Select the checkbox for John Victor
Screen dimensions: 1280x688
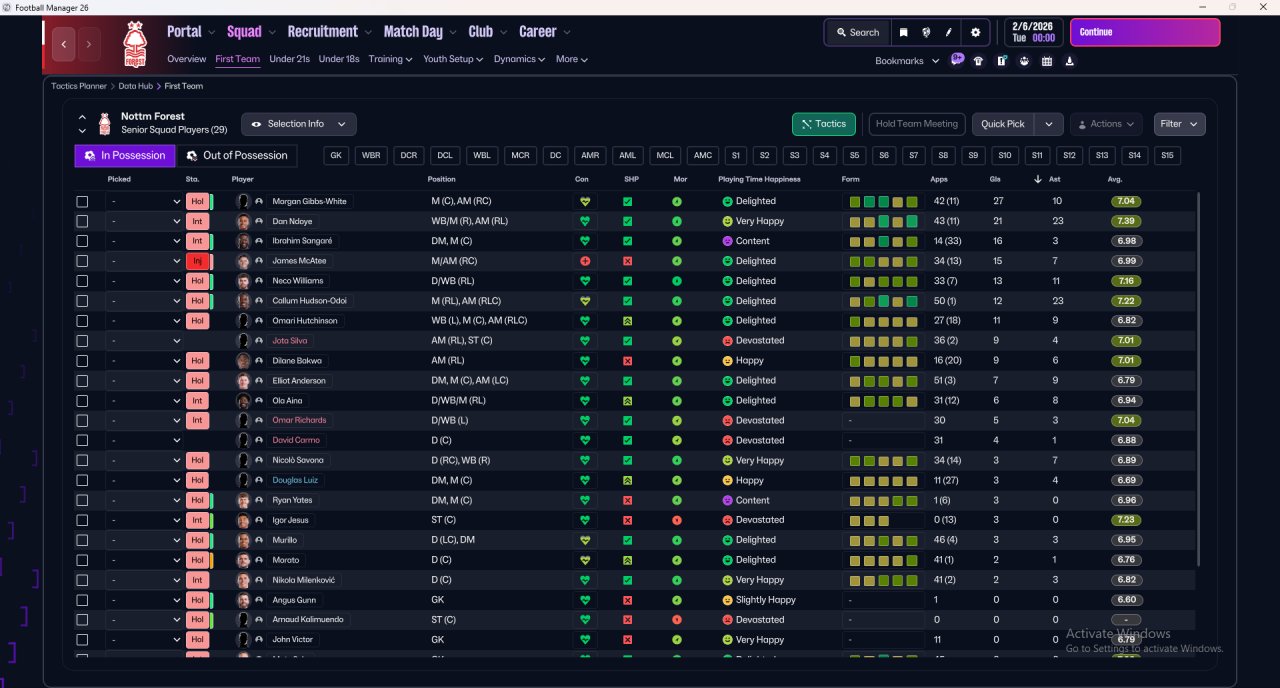[82, 640]
